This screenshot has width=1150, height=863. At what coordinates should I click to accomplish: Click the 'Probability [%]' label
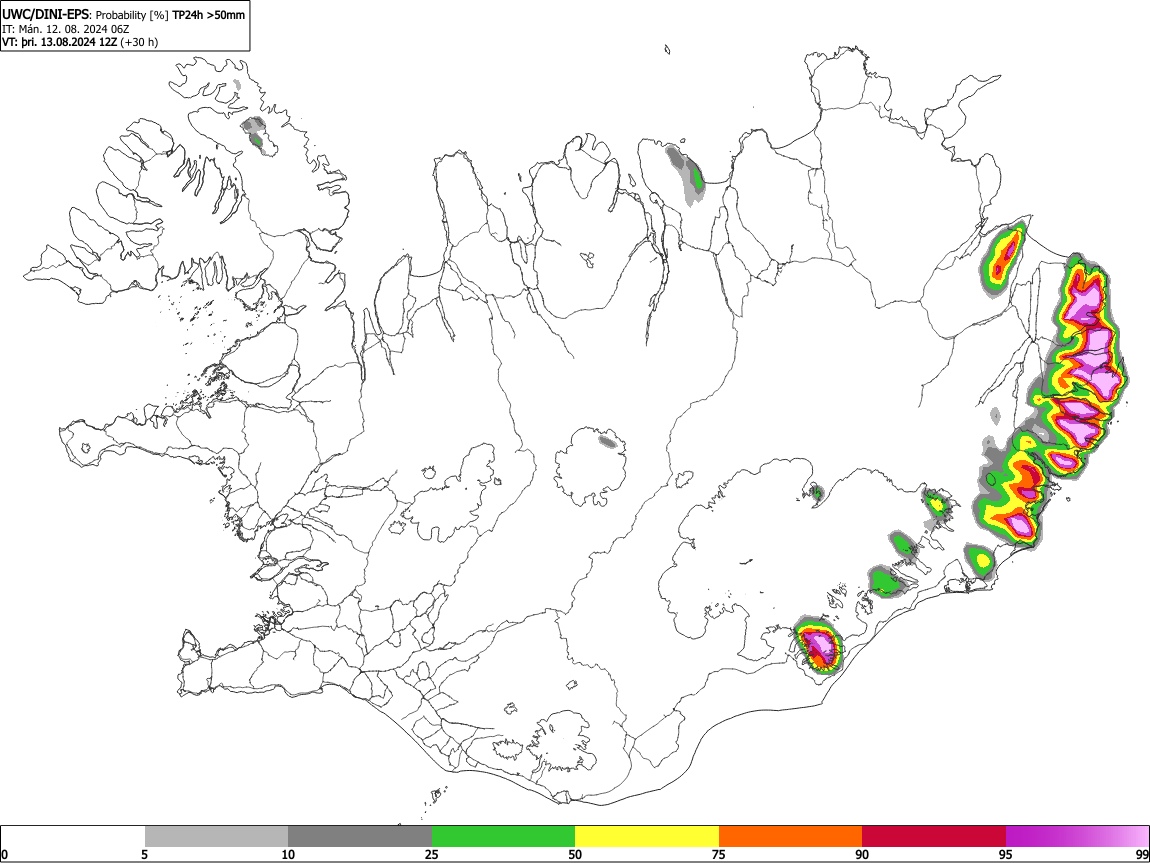132,15
